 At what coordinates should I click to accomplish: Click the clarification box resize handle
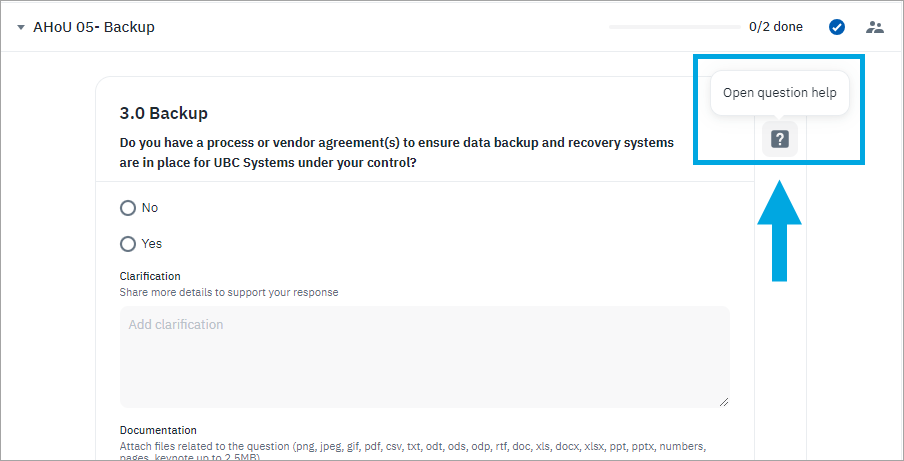point(722,400)
